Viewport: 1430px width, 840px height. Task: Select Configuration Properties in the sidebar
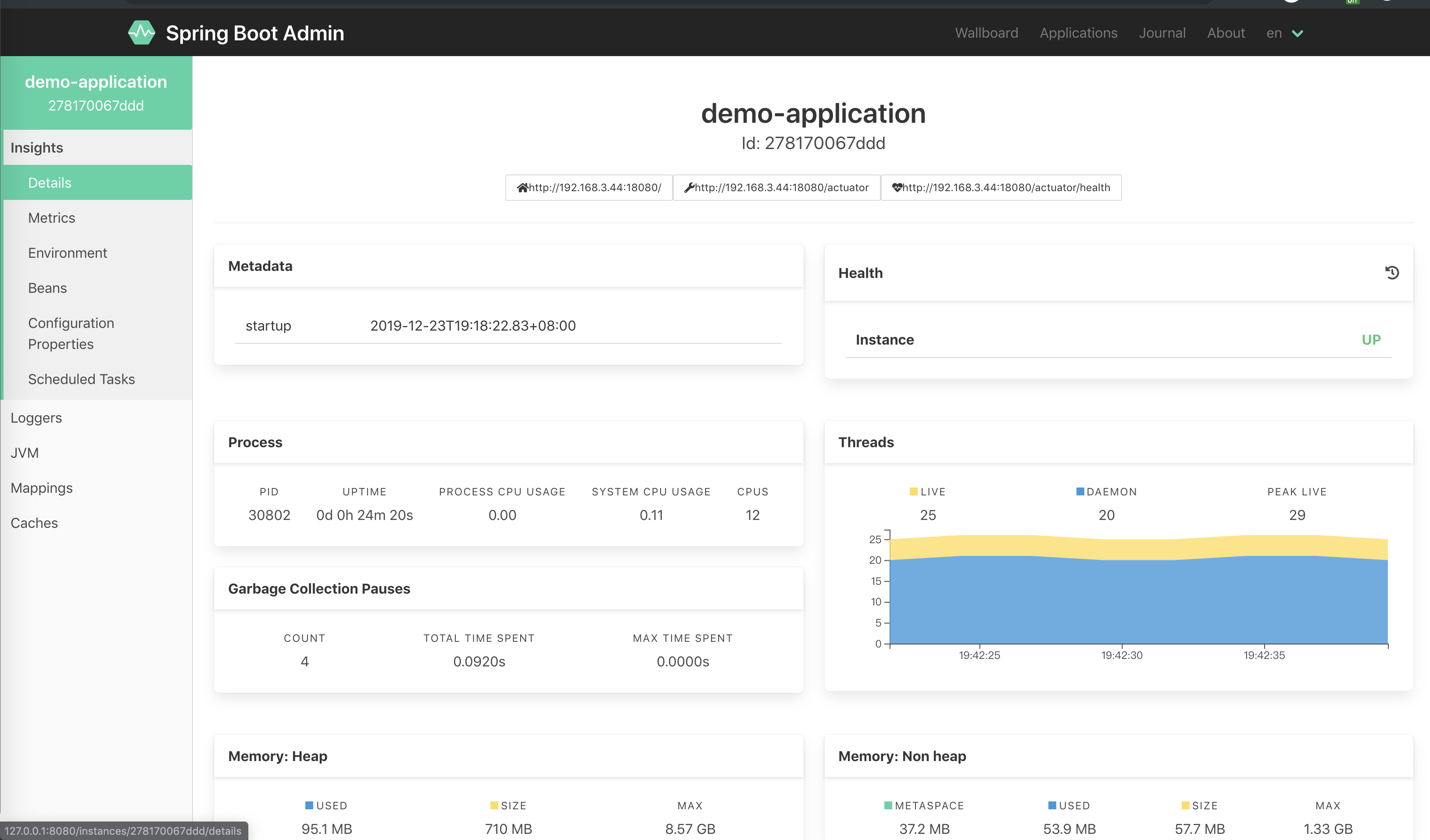[71, 333]
